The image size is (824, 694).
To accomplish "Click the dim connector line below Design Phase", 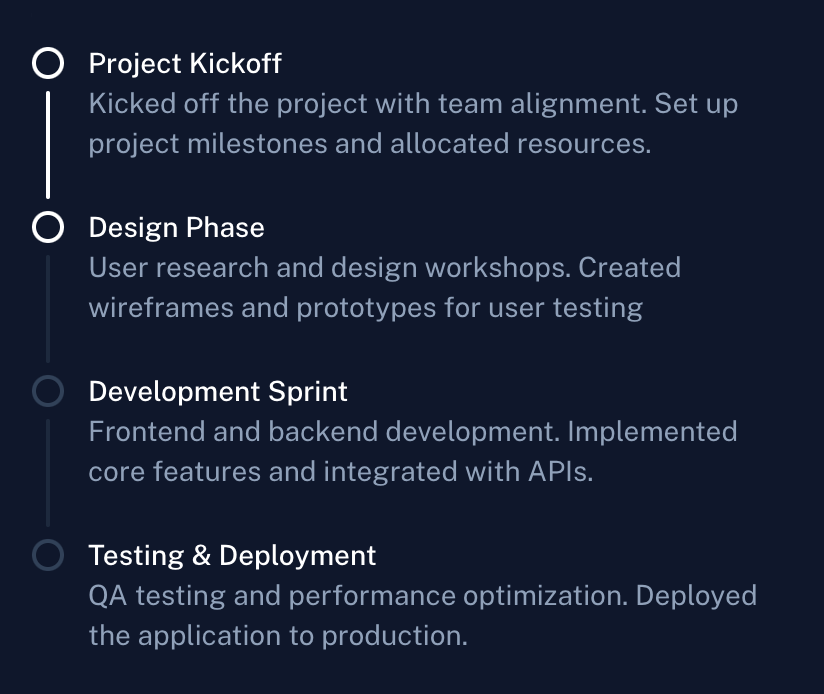I will pos(48,309).
